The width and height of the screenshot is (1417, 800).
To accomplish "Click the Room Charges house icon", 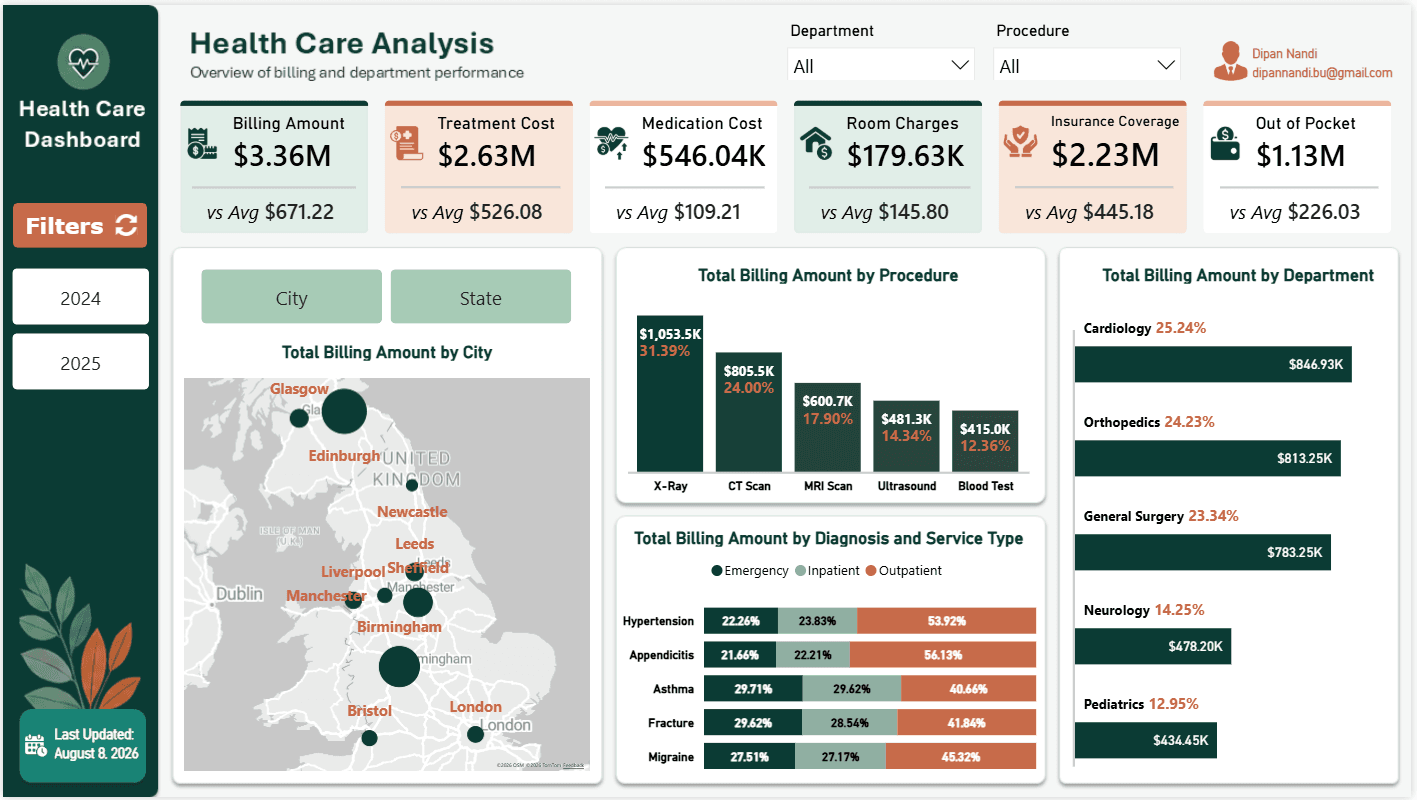I will [x=816, y=142].
